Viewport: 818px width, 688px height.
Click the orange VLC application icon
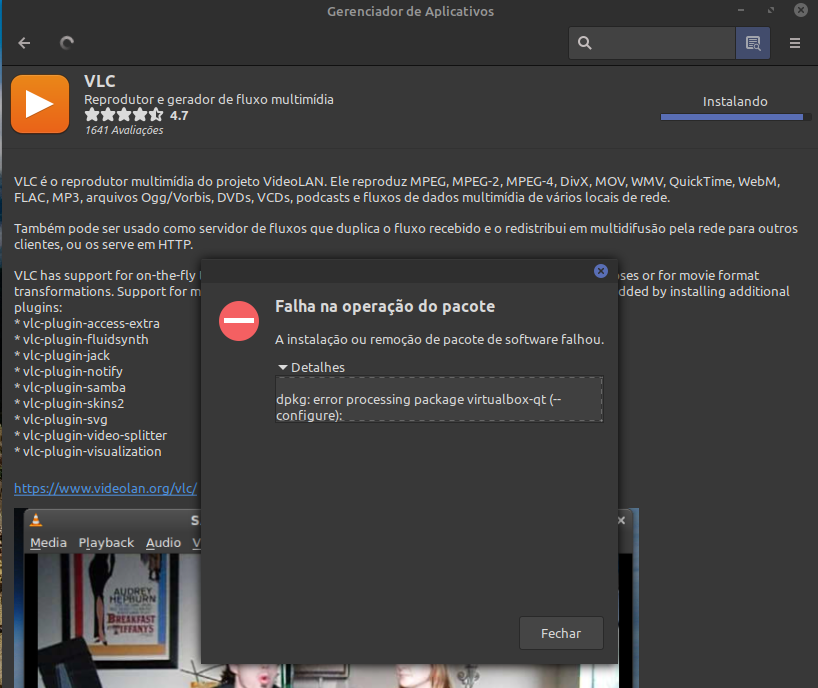tap(40, 104)
